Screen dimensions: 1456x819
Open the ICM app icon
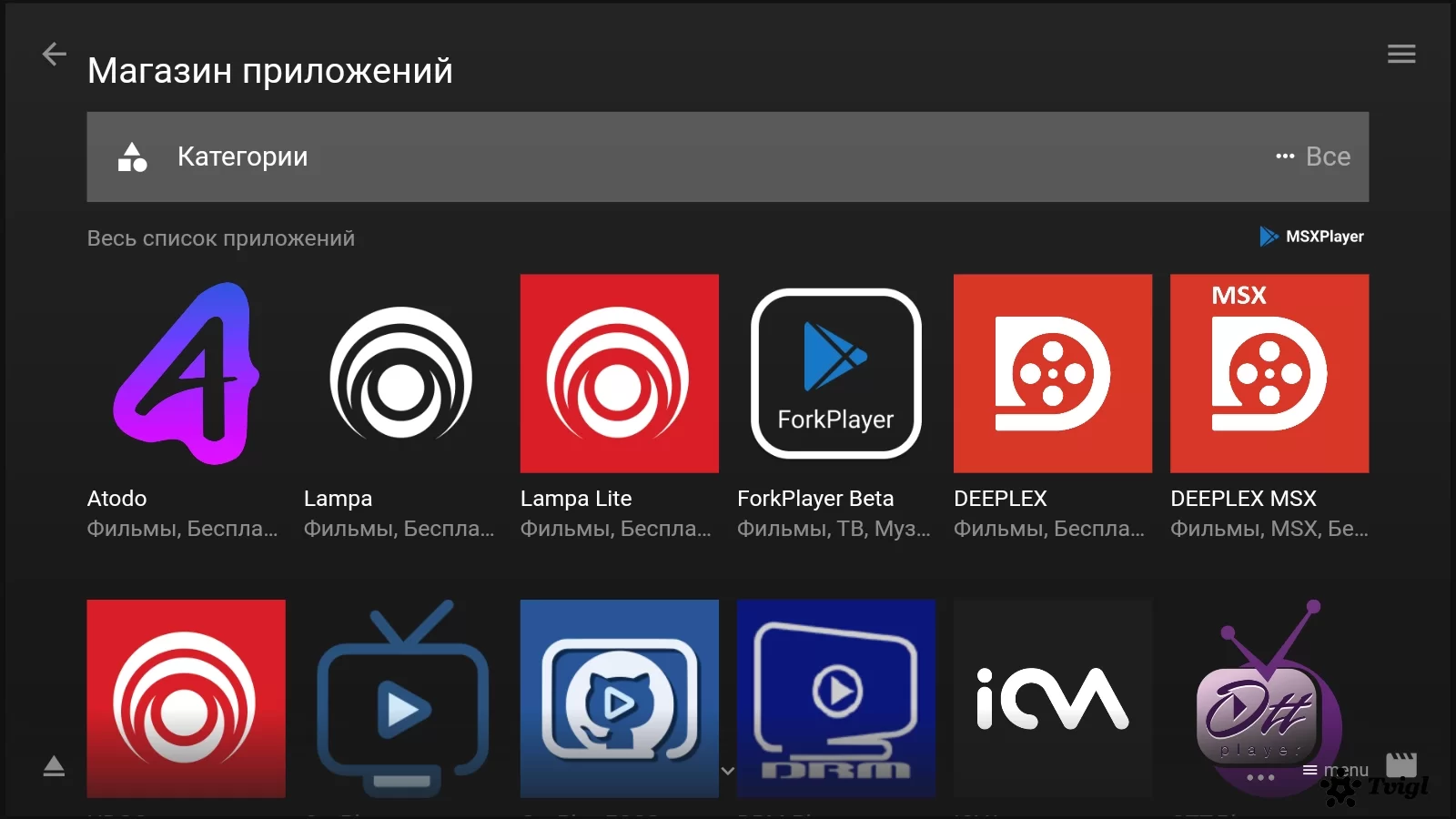1053,699
